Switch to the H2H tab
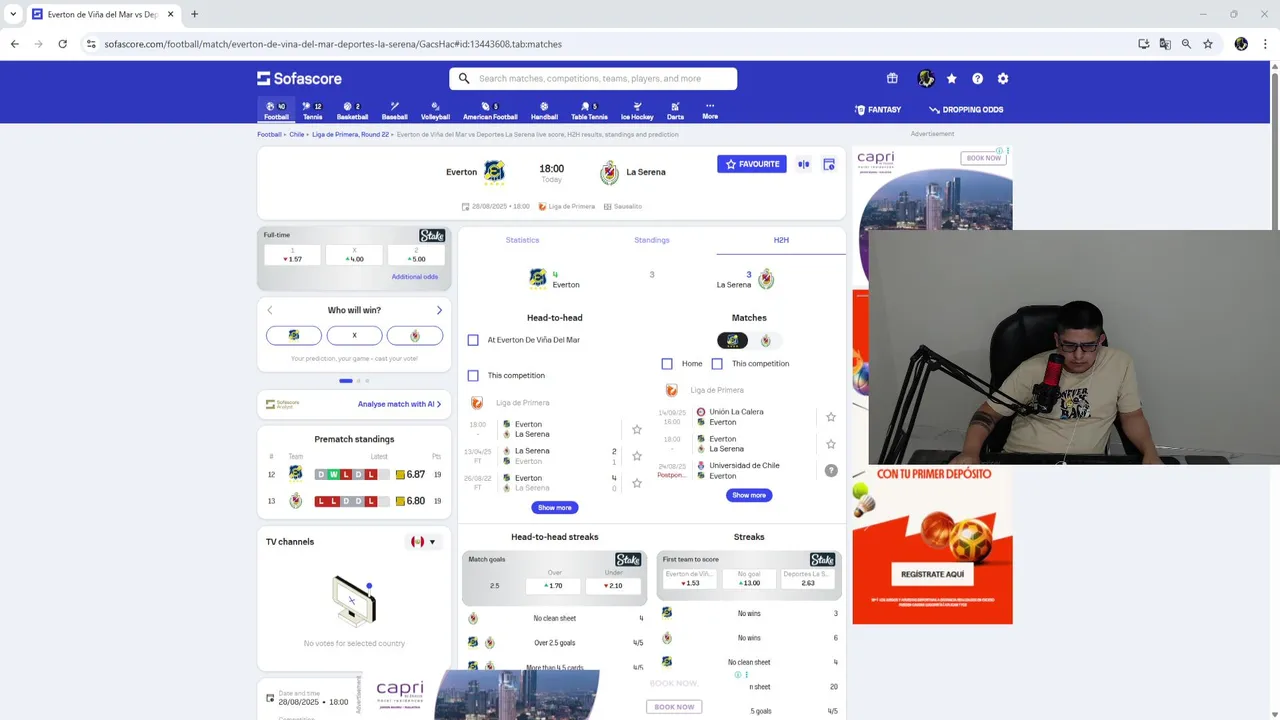Viewport: 1280px width, 720px height. coord(781,240)
